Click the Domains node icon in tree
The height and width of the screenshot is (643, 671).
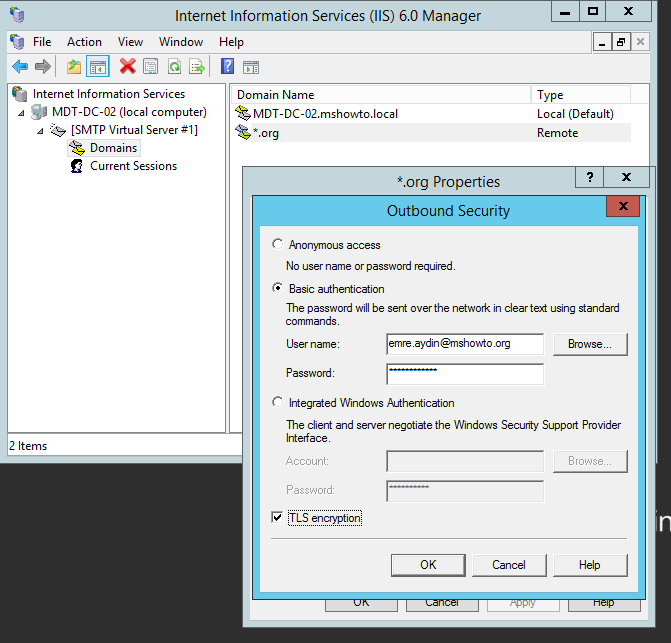point(77,148)
